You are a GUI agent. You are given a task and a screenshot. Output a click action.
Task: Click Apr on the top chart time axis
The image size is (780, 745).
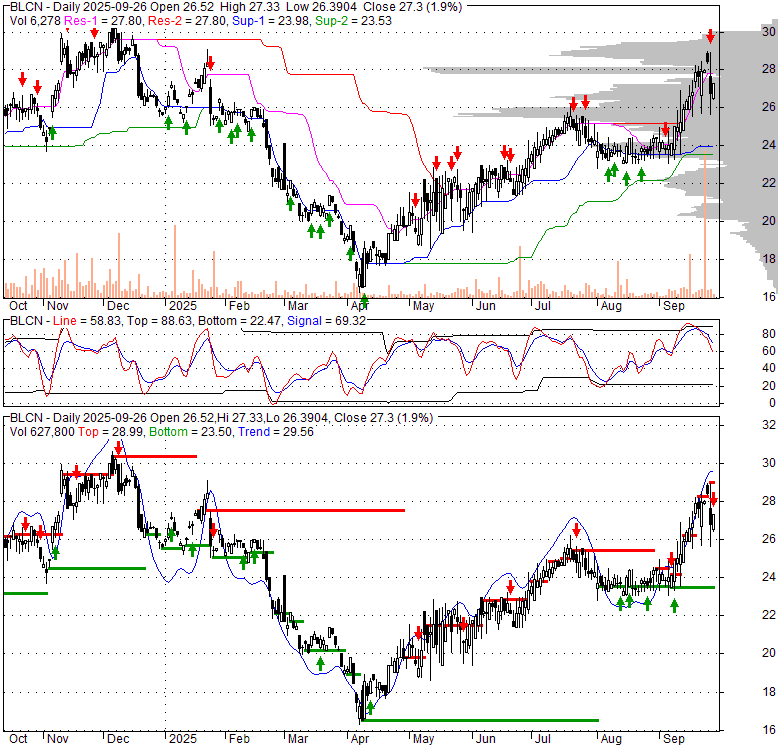tap(360, 305)
